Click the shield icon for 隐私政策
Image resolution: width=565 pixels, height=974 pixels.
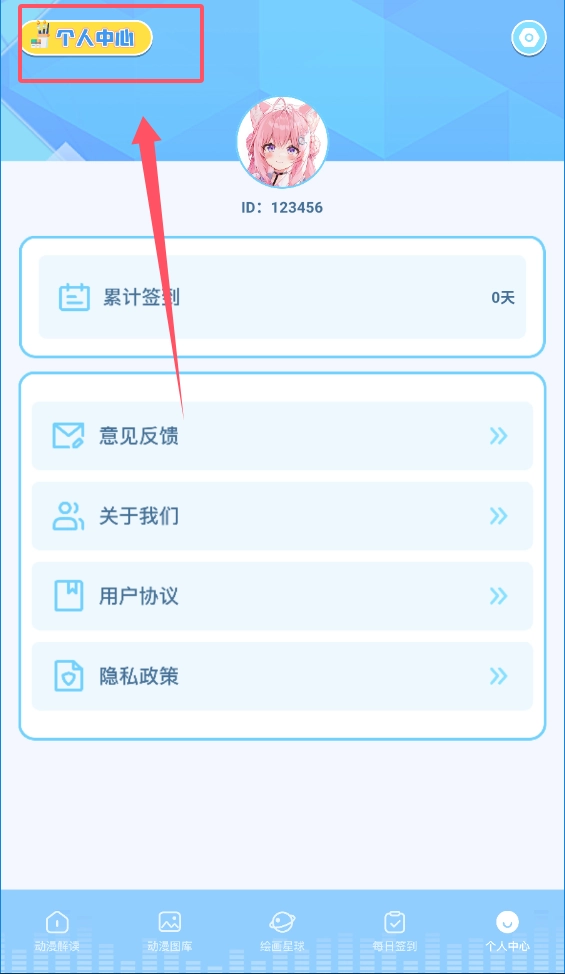coord(68,676)
